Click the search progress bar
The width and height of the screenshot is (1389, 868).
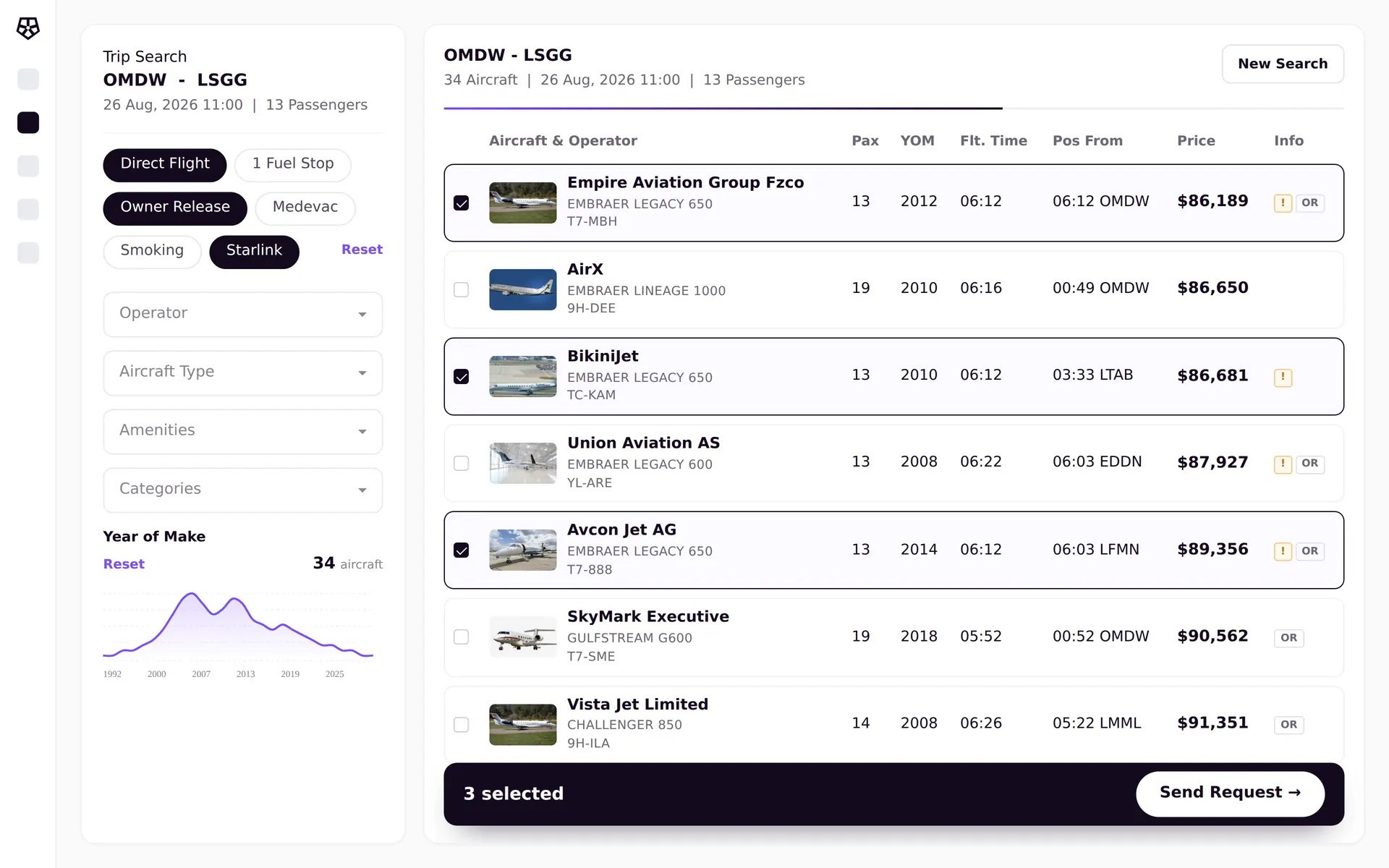tap(893, 109)
